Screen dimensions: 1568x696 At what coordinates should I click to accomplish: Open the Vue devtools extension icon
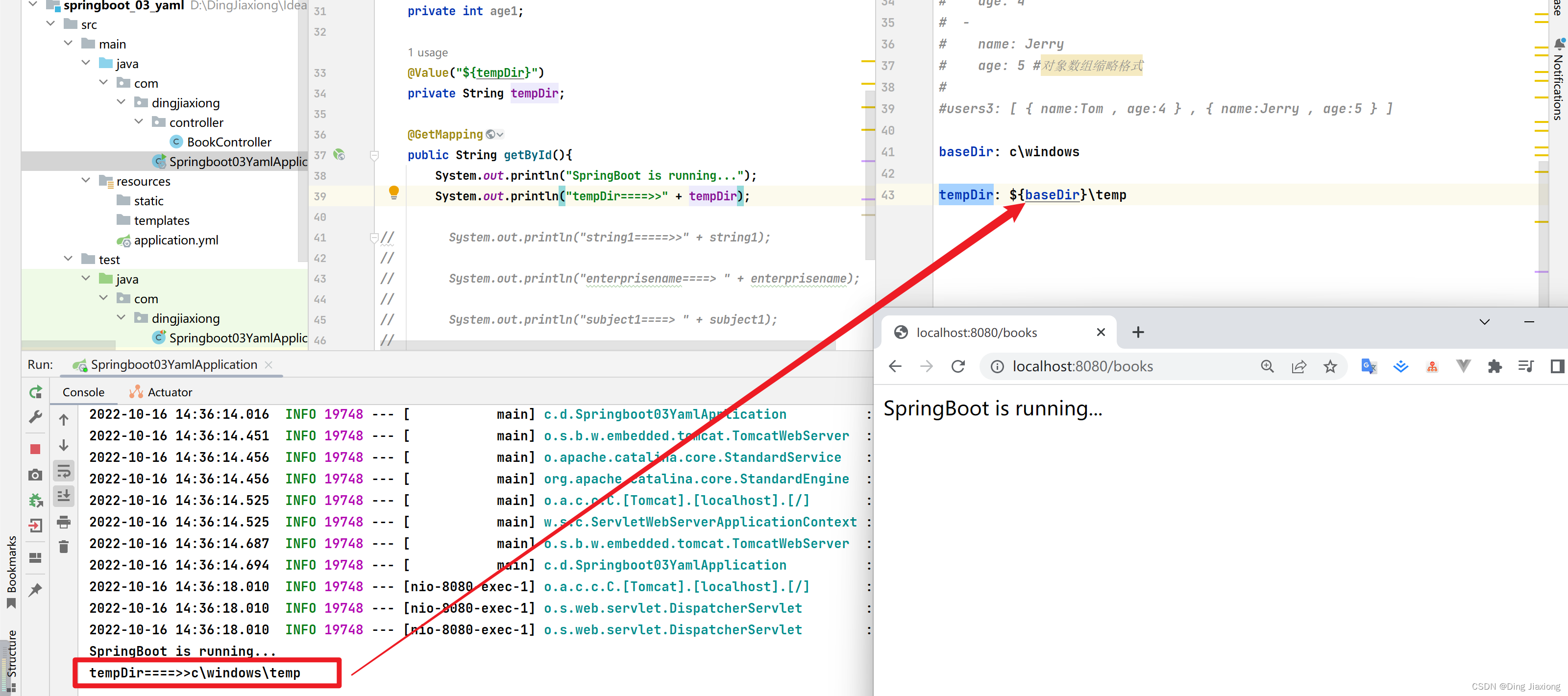(x=1463, y=366)
